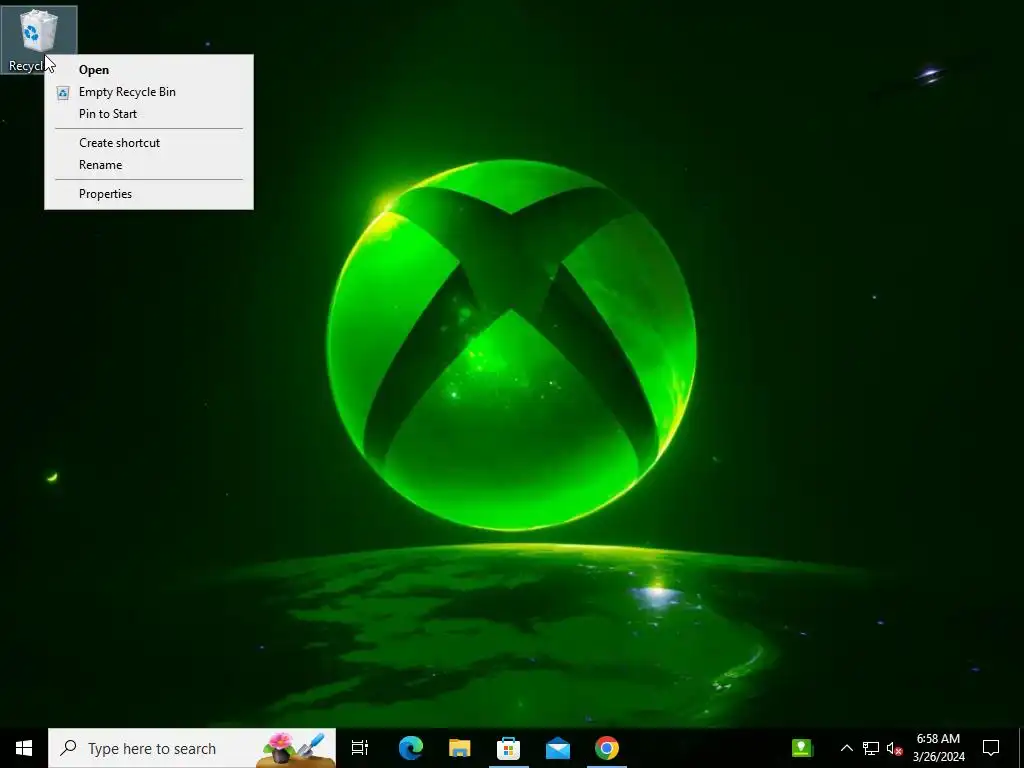Open Properties from the context menu
The height and width of the screenshot is (768, 1024).
(149, 194)
